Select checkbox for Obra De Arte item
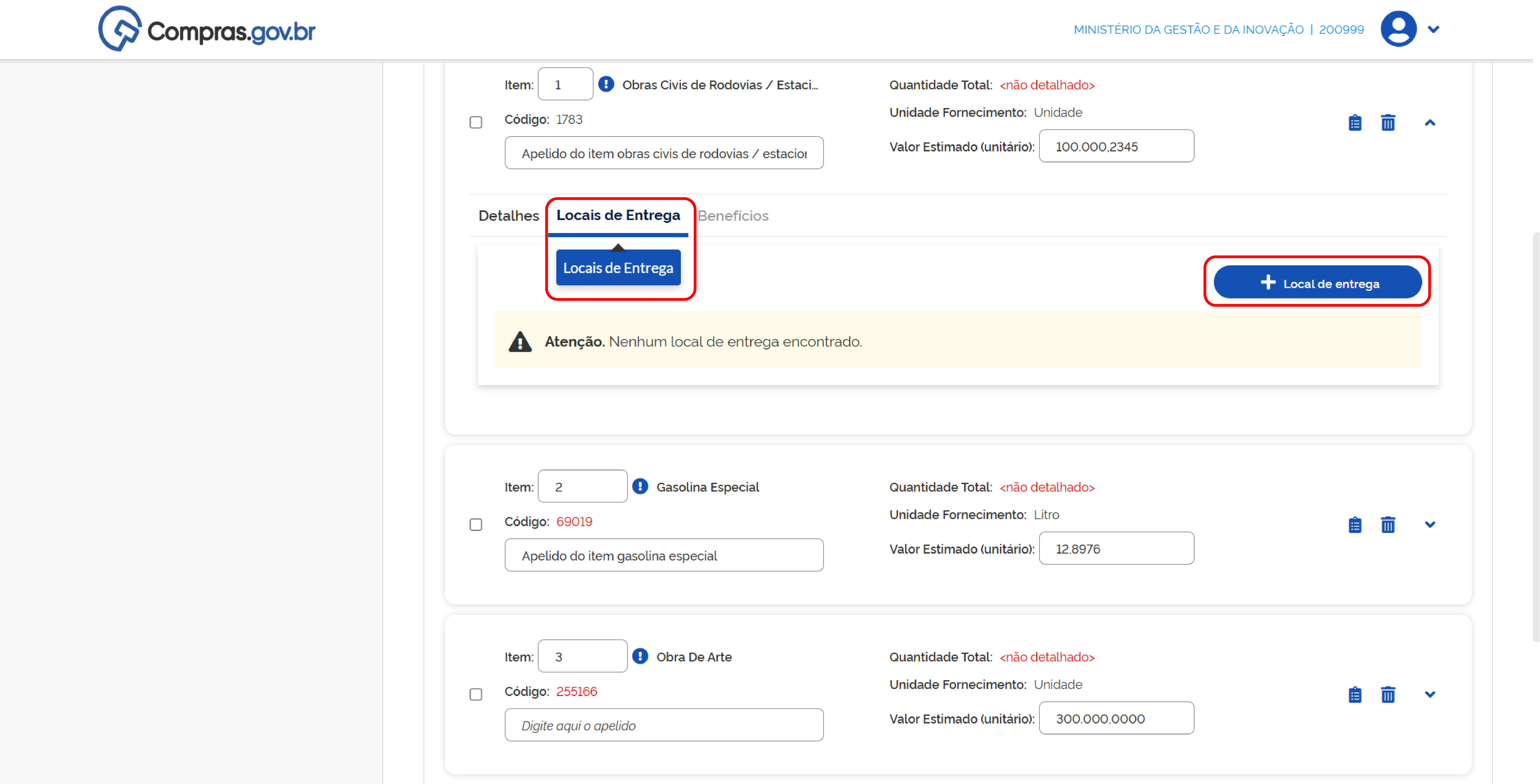Viewport: 1540px width, 784px height. pos(476,694)
